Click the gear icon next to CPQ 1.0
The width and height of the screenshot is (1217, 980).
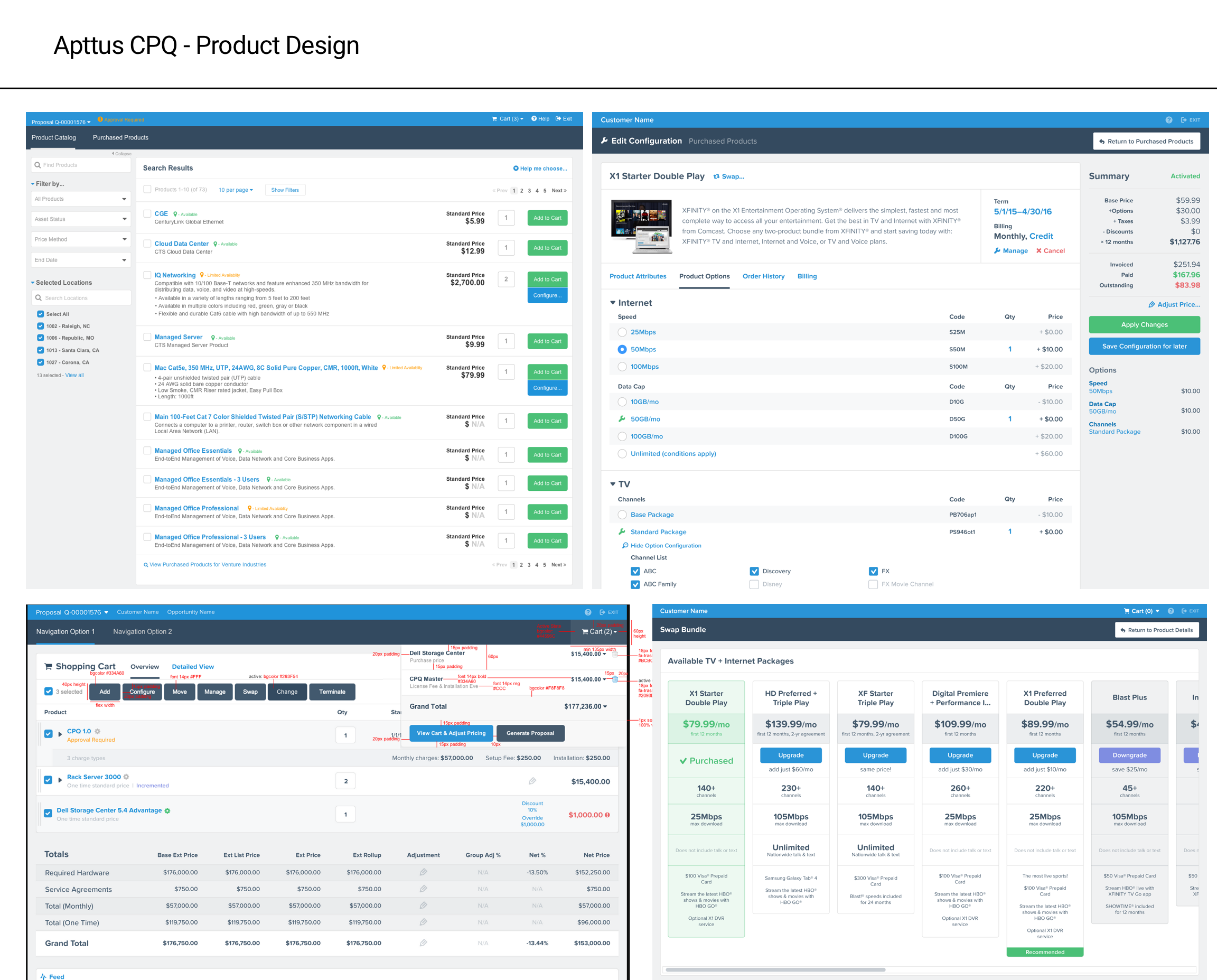click(x=97, y=732)
